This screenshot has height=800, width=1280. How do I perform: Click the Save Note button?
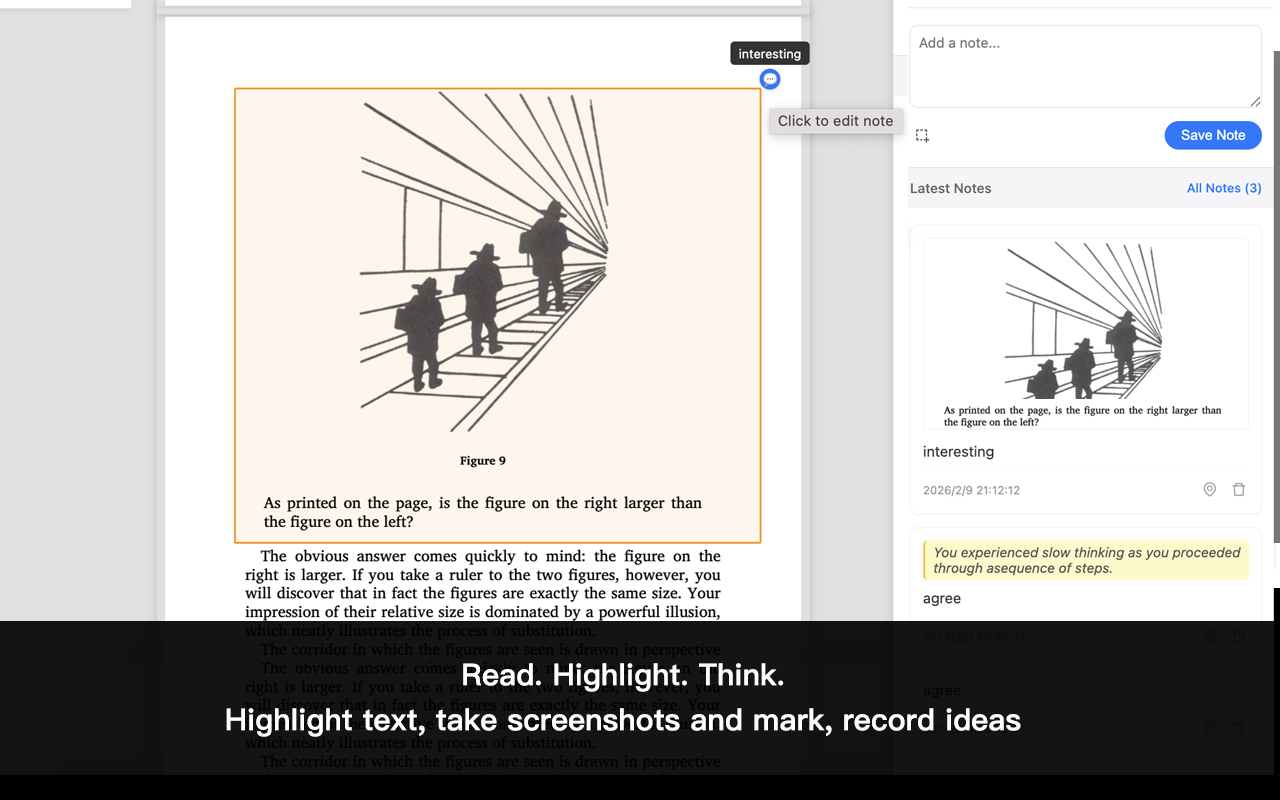click(x=1212, y=135)
